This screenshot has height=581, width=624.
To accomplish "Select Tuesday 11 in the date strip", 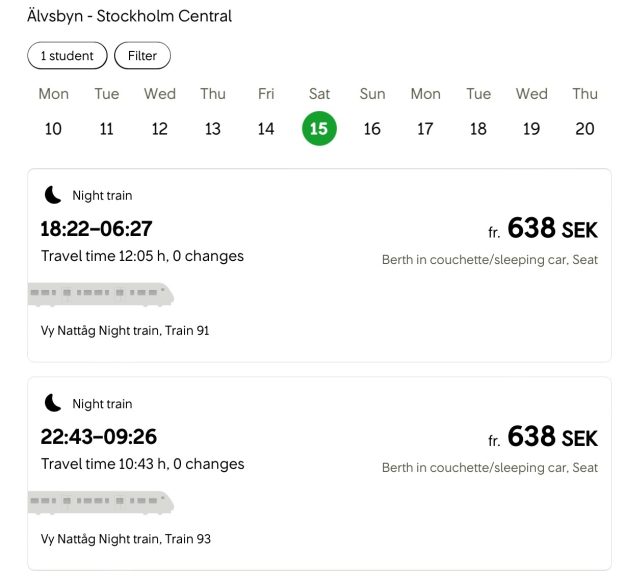I will pyautogui.click(x=107, y=113).
